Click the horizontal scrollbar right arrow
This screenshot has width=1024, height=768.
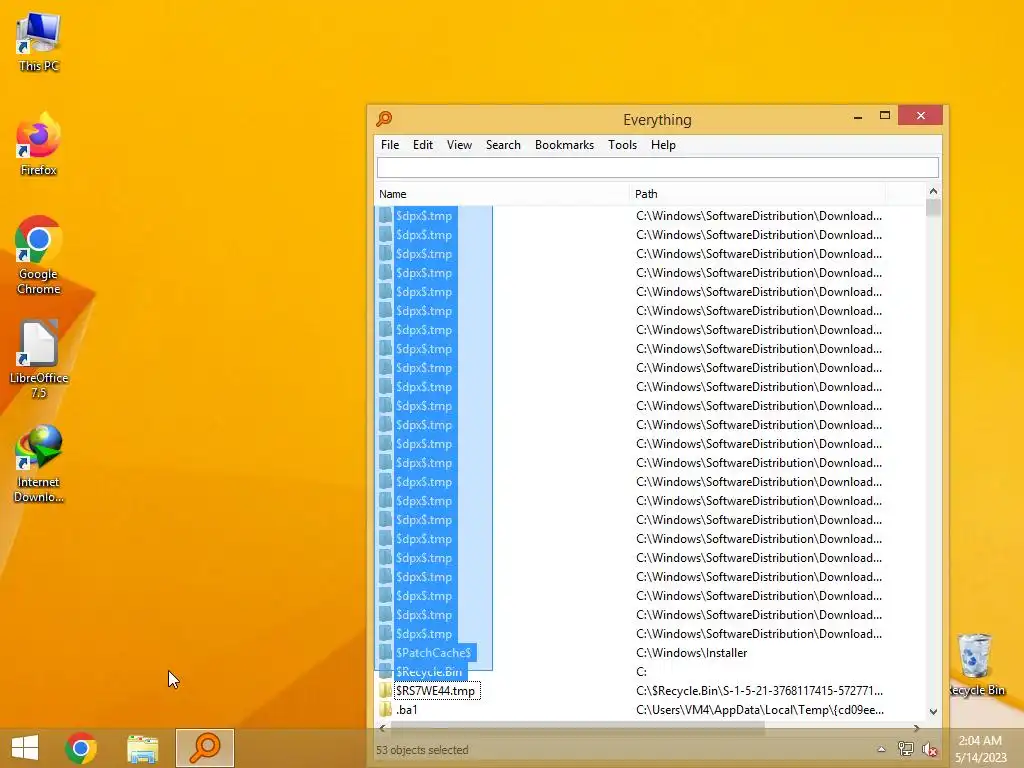(916, 728)
